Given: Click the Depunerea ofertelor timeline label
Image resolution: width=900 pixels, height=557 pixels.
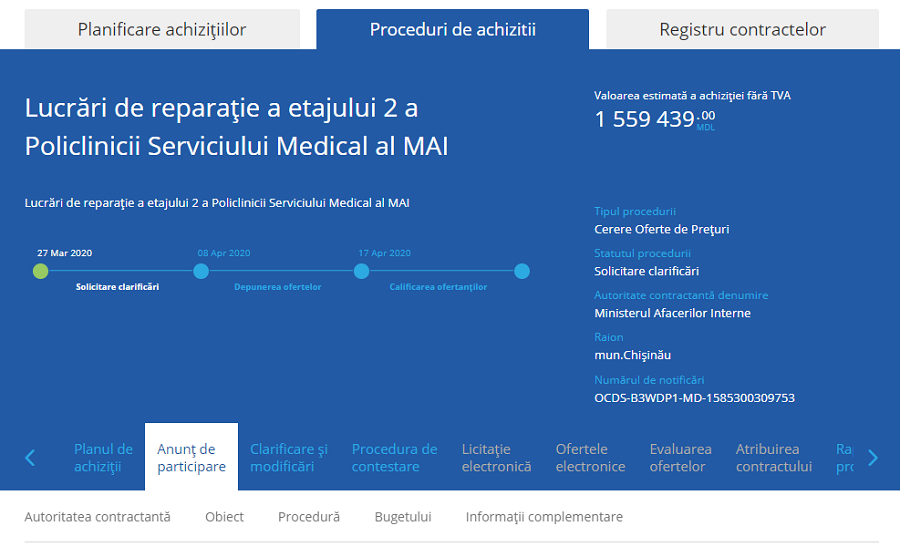Looking at the screenshot, I should coord(278,287).
